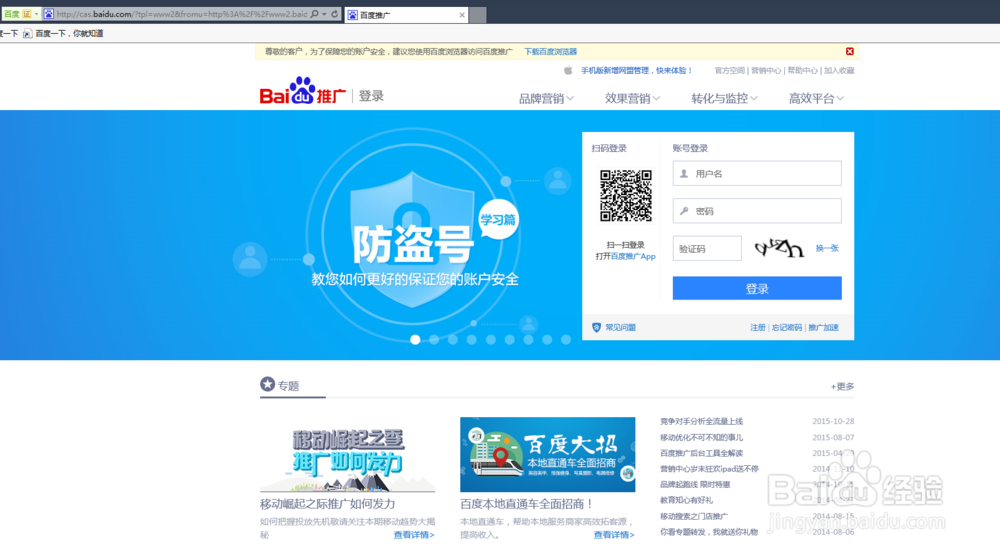1000x556 pixels.
Task: Click the 移动崛起之际推广如何发力 title
Action: [327, 504]
